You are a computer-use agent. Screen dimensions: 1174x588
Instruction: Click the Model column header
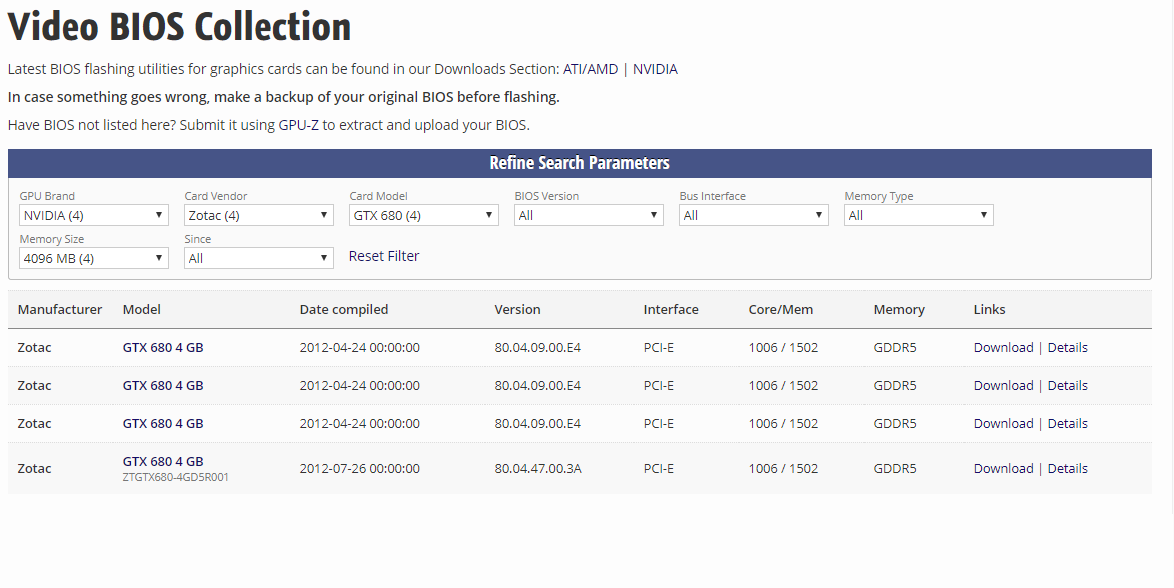(x=142, y=309)
